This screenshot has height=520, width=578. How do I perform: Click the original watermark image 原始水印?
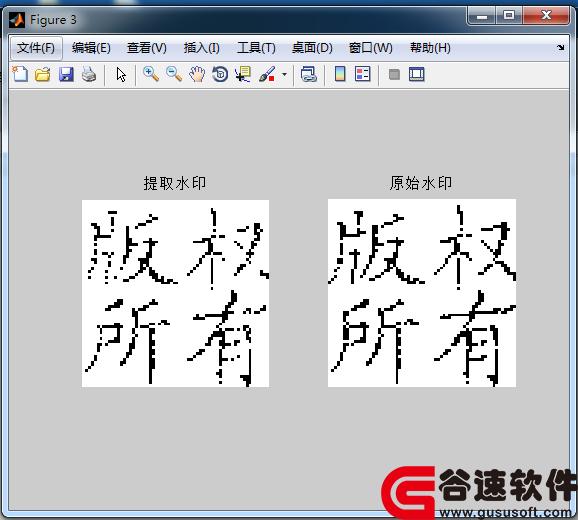(422, 293)
